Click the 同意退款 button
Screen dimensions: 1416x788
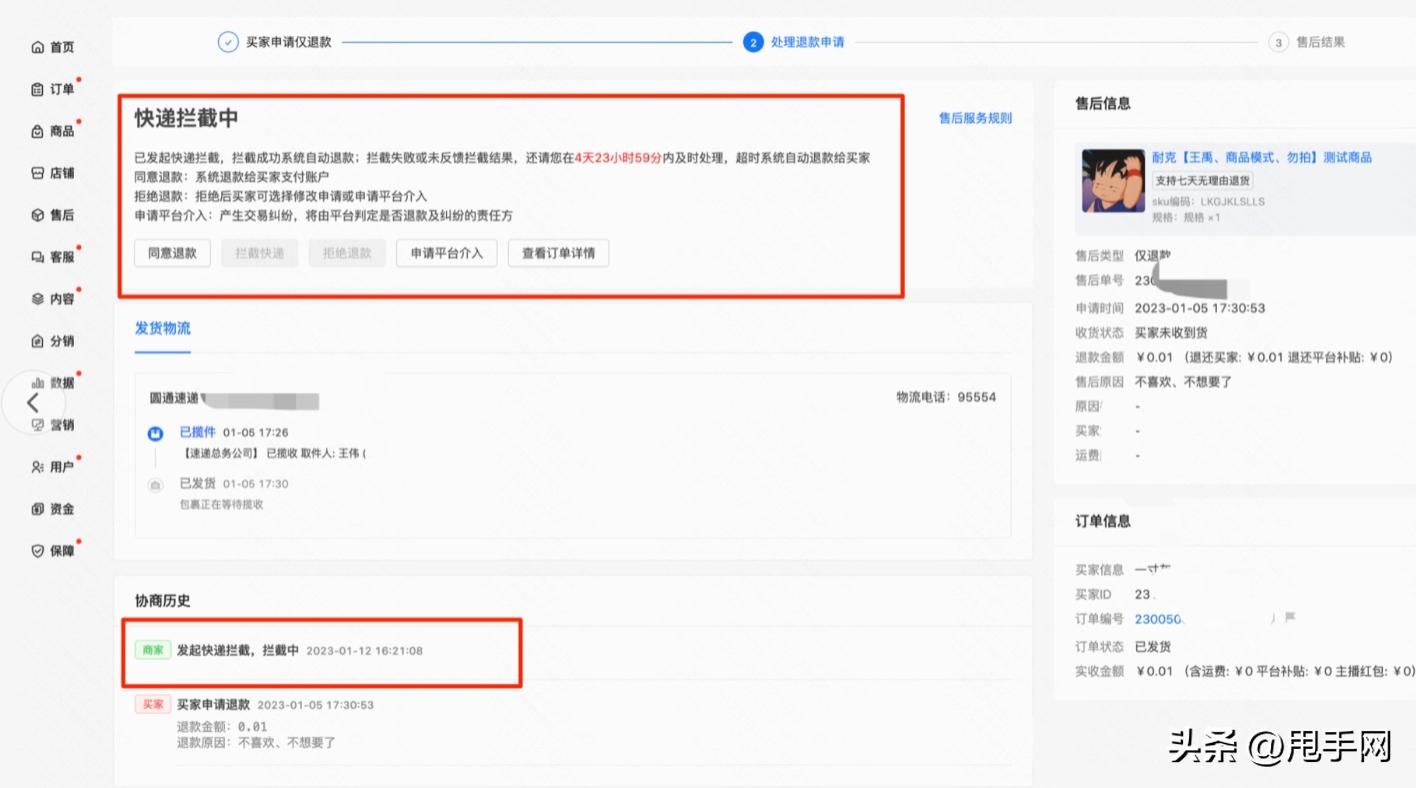(x=172, y=253)
